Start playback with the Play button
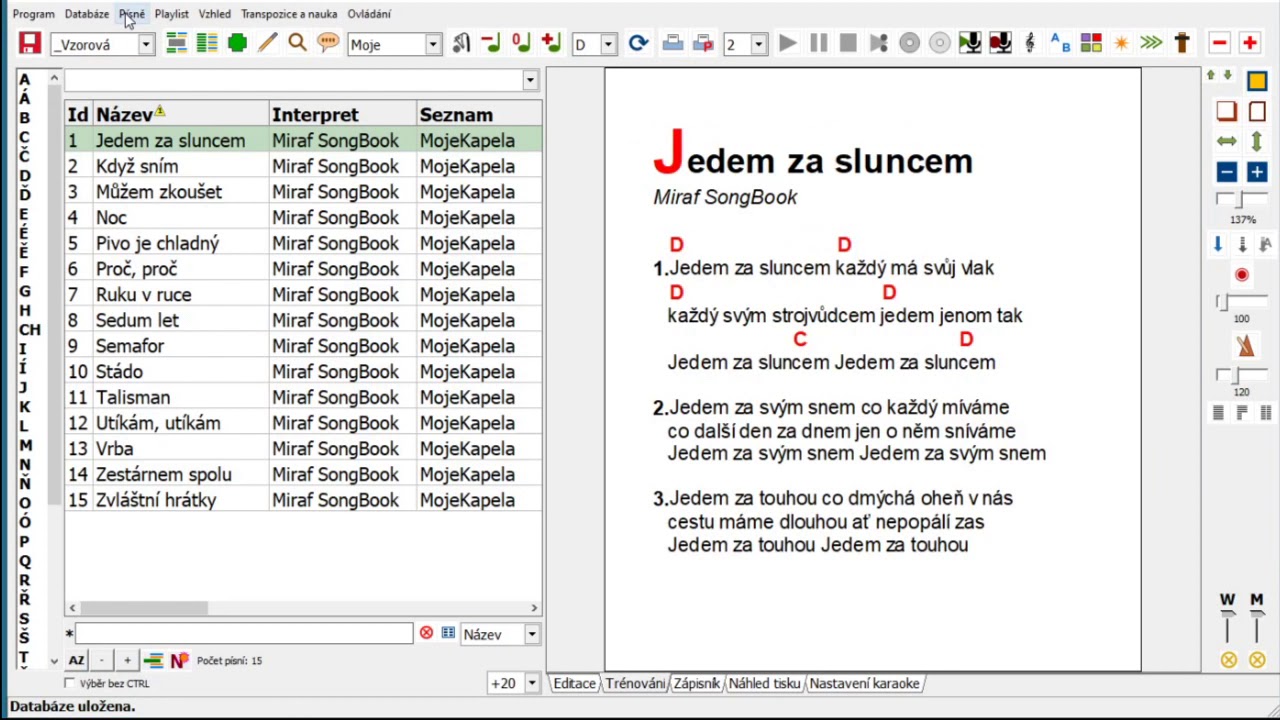Viewport: 1280px width, 720px height. pos(788,43)
